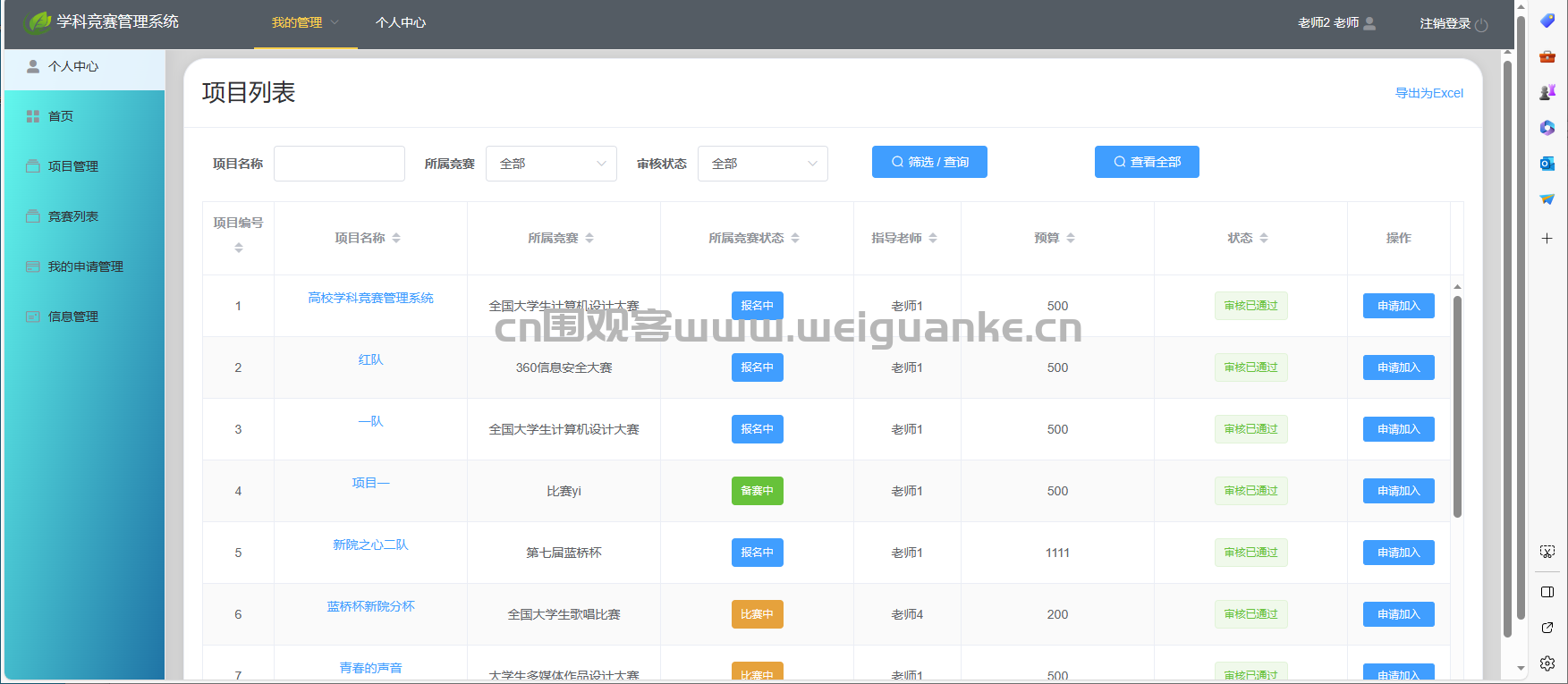Open the 审核状态 filter dropdown

[763, 164]
